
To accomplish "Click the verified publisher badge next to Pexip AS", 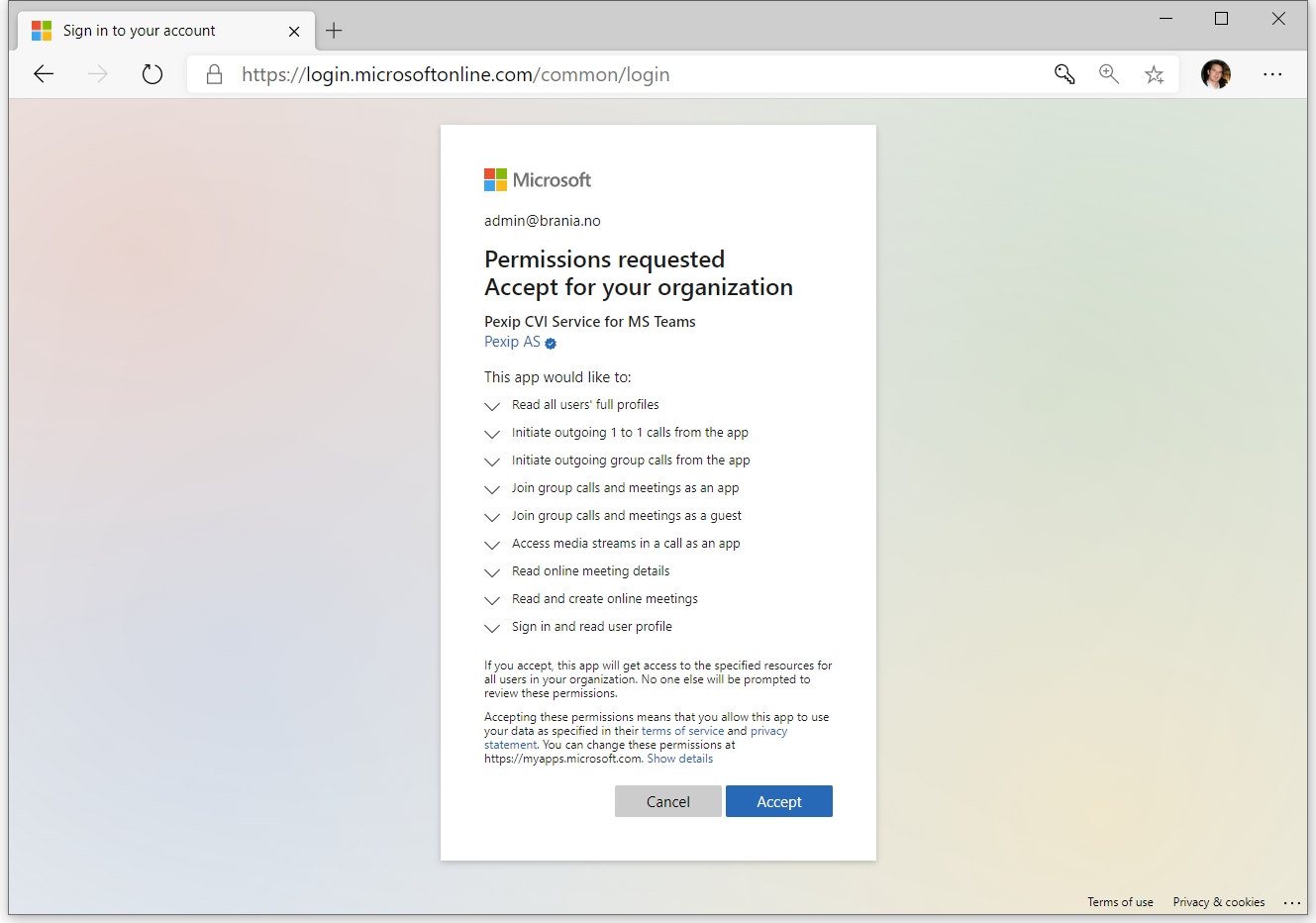I will (551, 342).
